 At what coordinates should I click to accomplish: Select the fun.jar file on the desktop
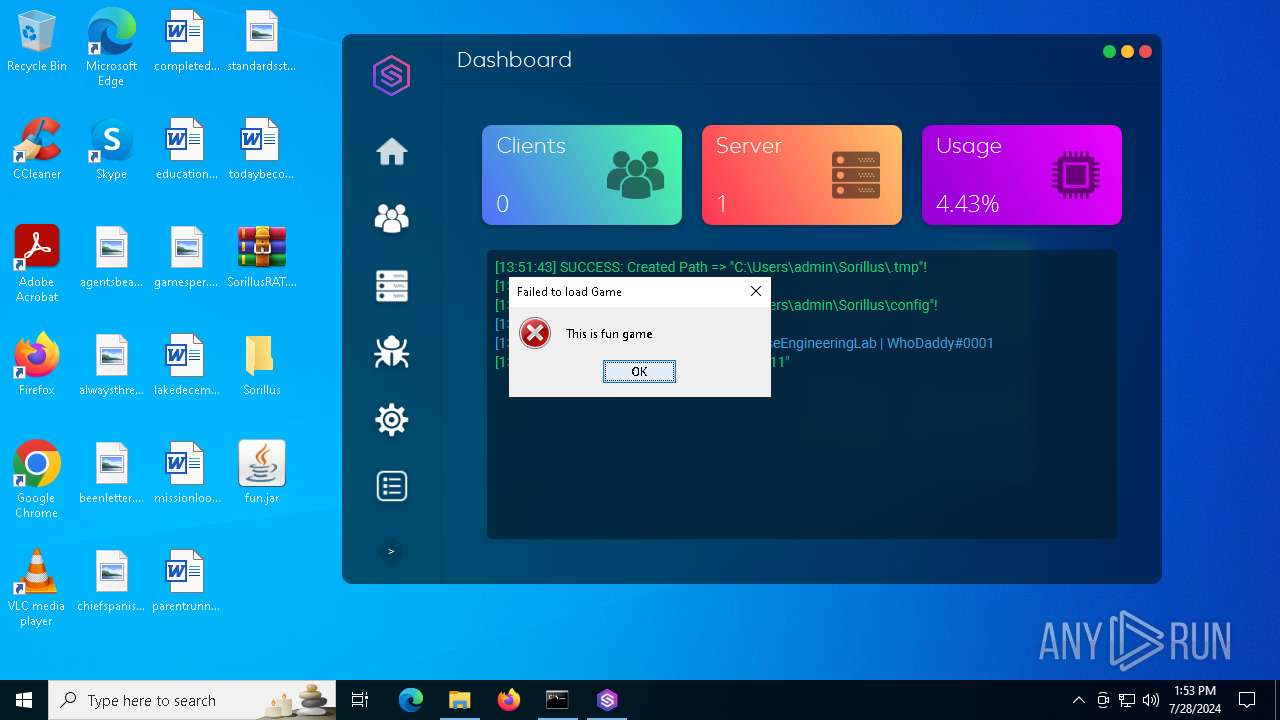point(262,474)
